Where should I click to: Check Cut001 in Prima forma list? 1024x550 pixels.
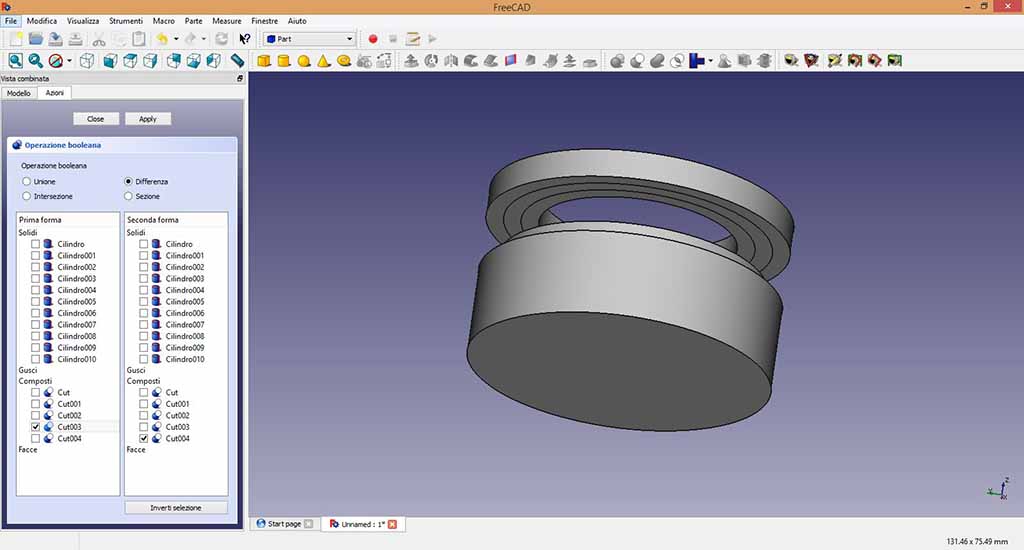pyautogui.click(x=35, y=404)
